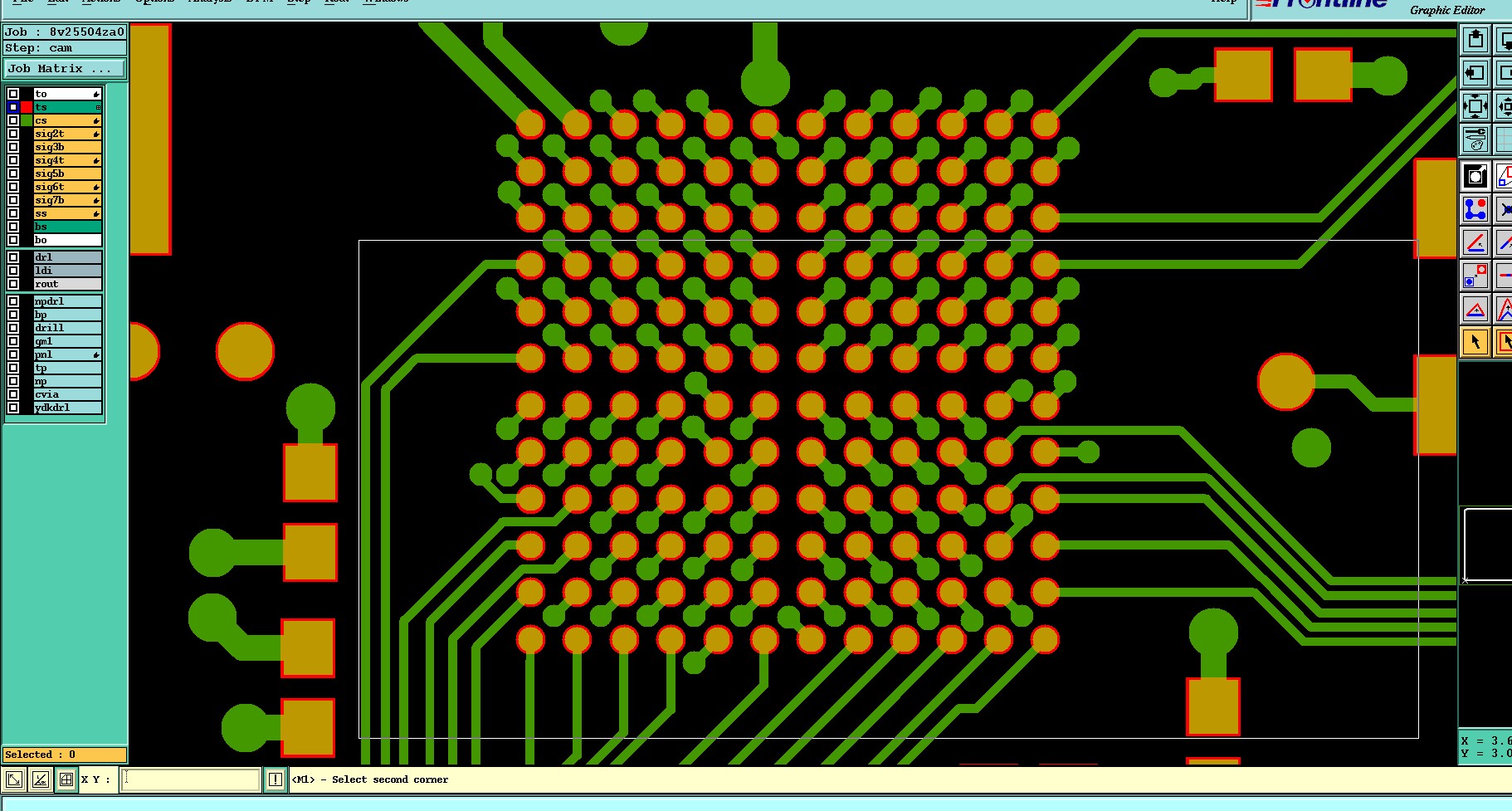The image size is (1512, 811).
Task: Select the sig6t layer name
Action: (x=68, y=187)
